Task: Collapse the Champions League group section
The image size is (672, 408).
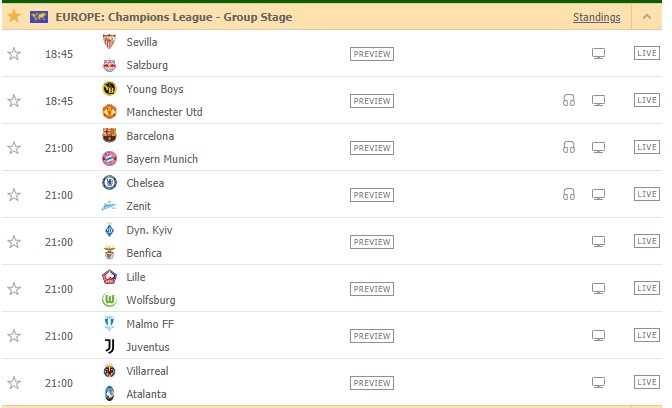Action: pyautogui.click(x=647, y=17)
